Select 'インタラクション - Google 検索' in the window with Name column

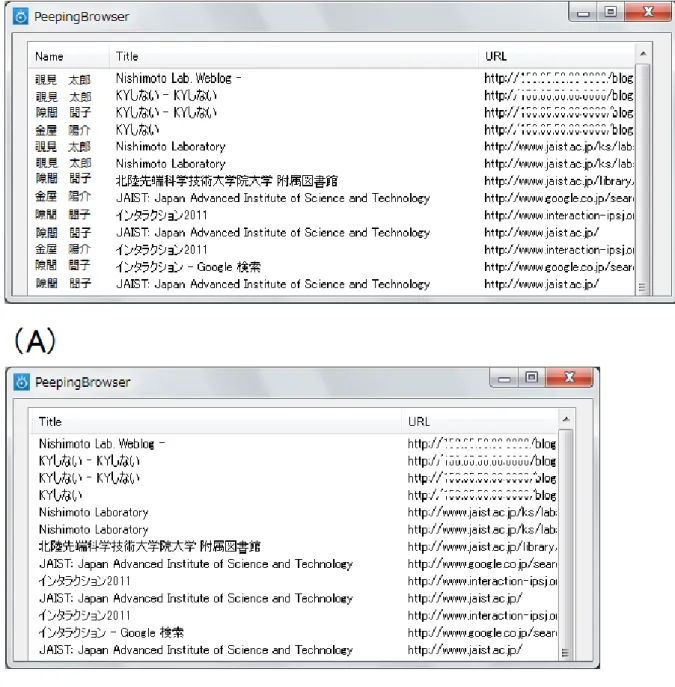click(x=188, y=267)
